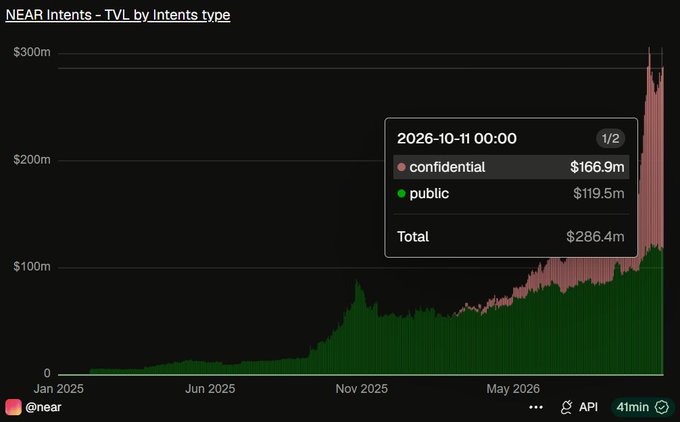Open the API button label
The width and height of the screenshot is (680, 422).
pyautogui.click(x=588, y=407)
